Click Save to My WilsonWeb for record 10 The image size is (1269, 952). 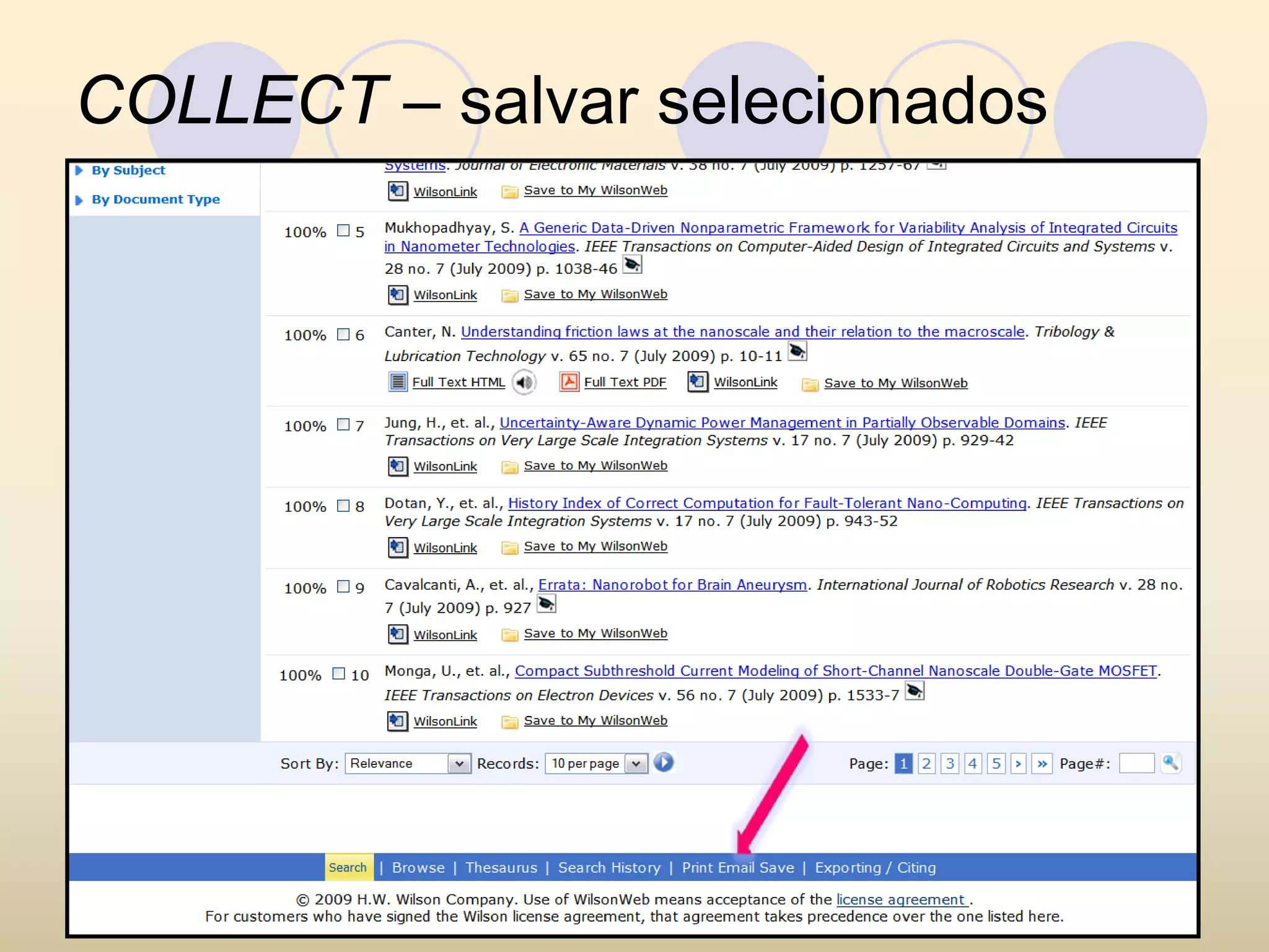coord(595,720)
